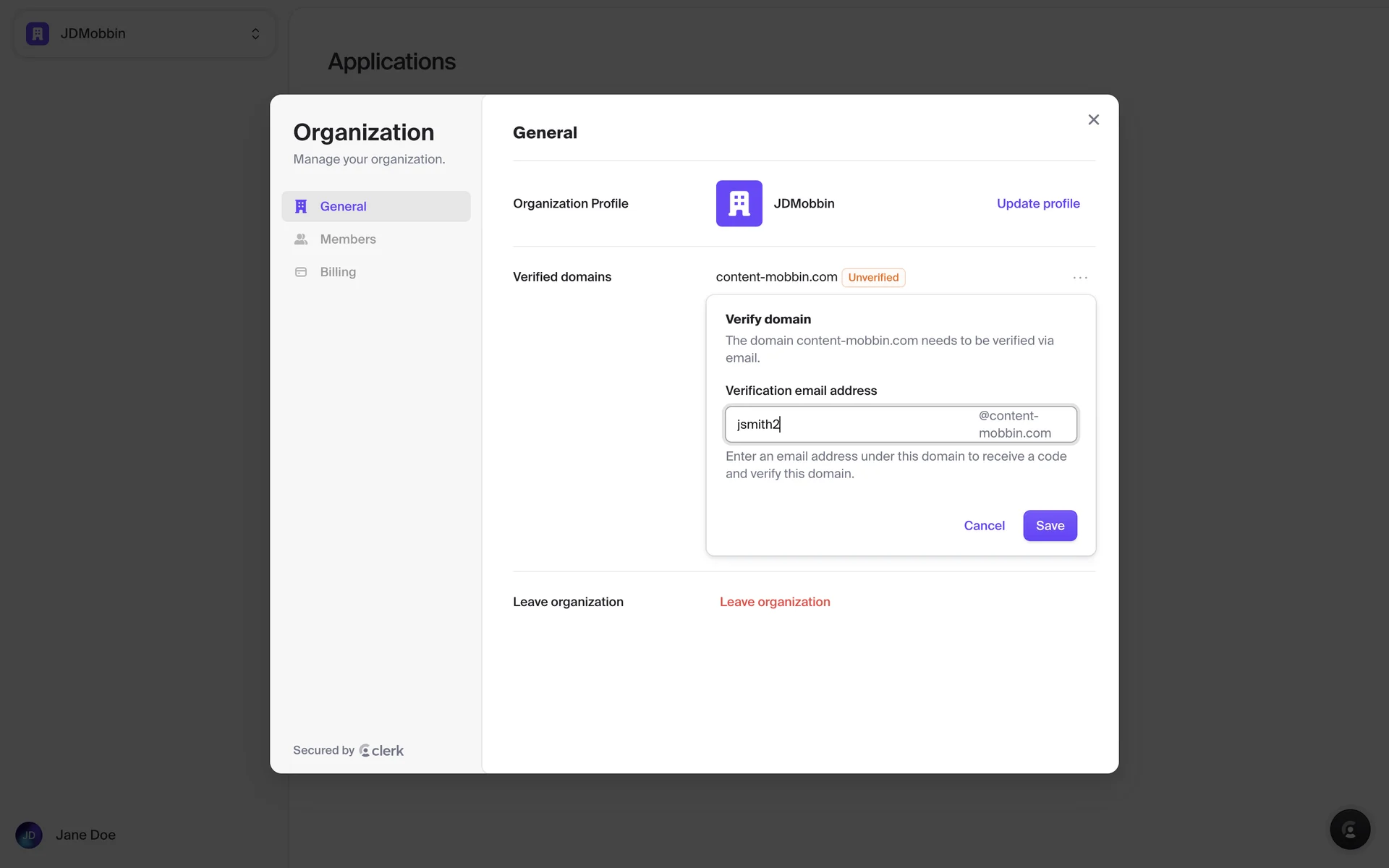Image resolution: width=1389 pixels, height=868 pixels.
Task: Open the three-dot menu for content-mobbin.com
Action: click(x=1080, y=278)
